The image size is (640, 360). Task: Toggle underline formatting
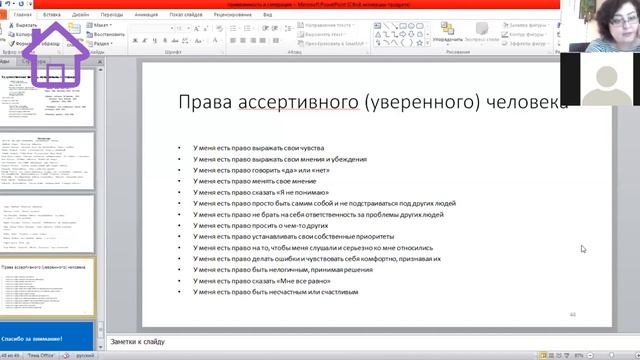point(154,40)
